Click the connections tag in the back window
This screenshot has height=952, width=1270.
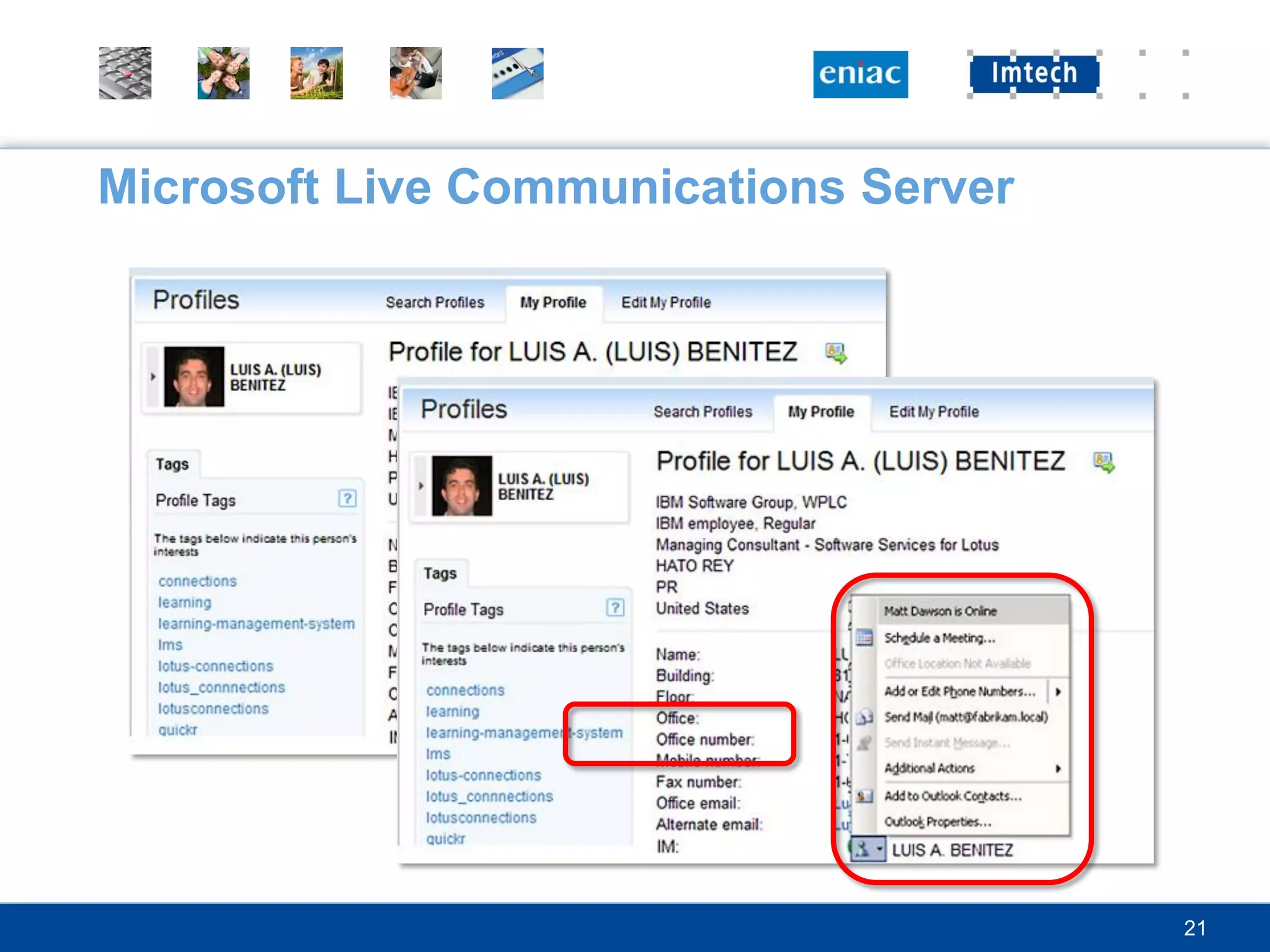[x=197, y=581]
